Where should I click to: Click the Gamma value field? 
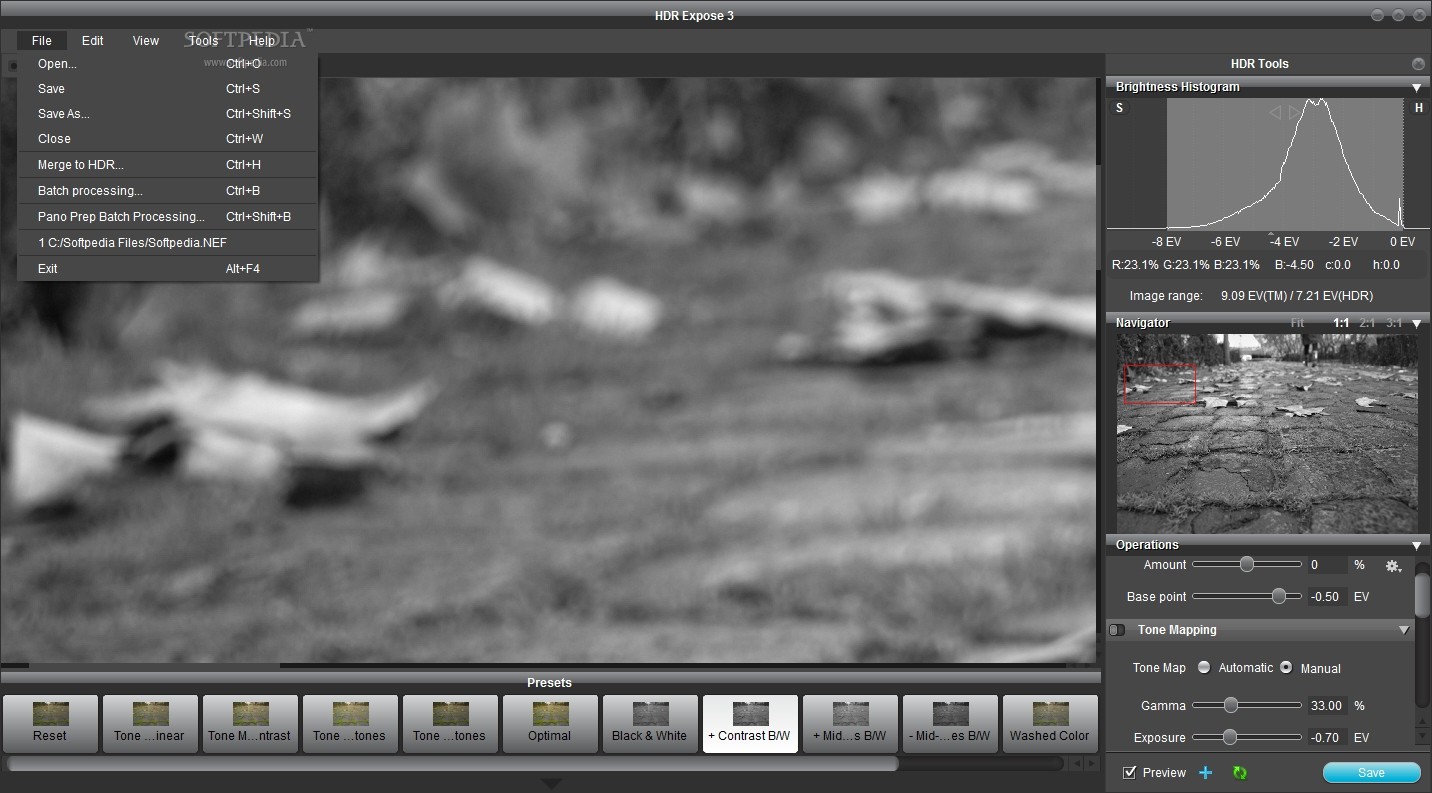tap(1327, 706)
